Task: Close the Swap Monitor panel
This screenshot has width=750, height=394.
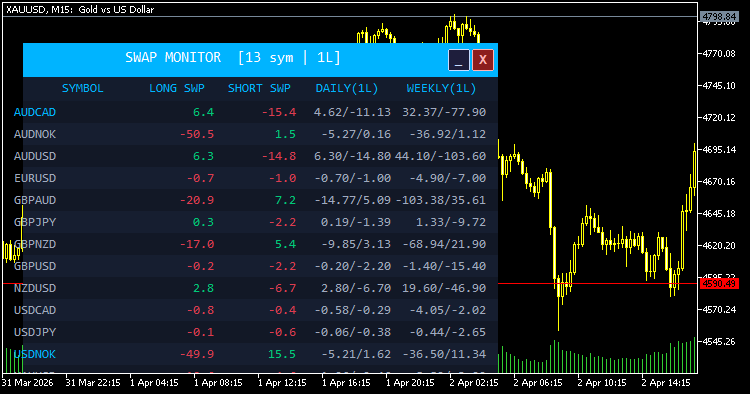Action: coord(483,60)
